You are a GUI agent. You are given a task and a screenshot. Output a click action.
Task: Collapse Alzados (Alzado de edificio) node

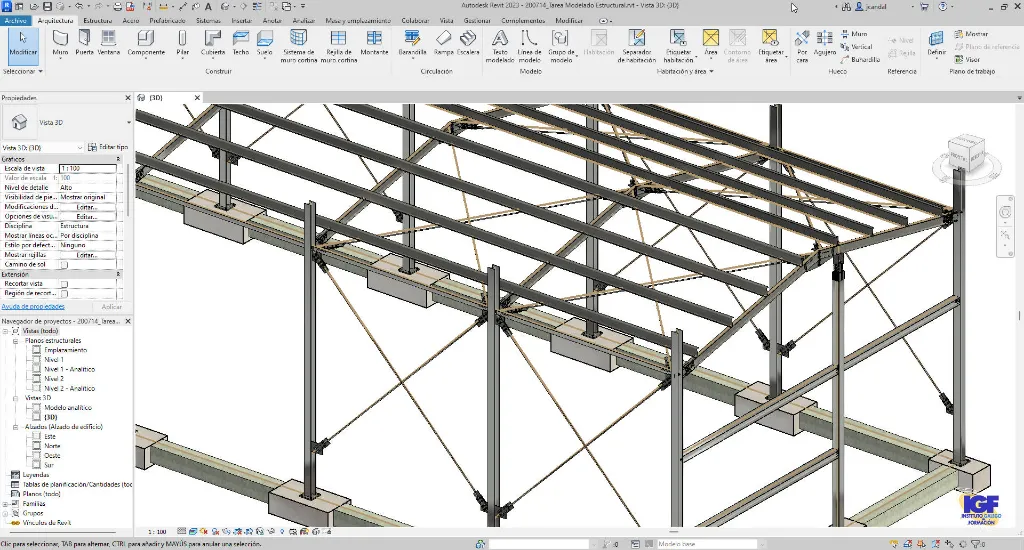tap(16, 427)
